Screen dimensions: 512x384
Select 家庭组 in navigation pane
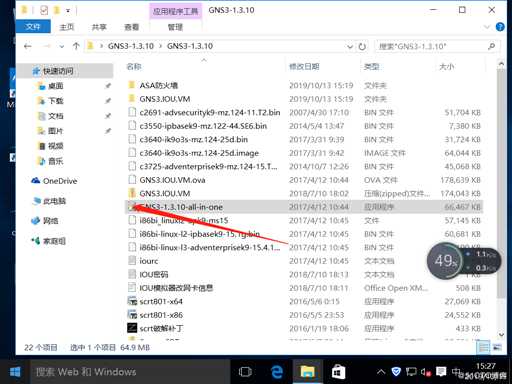click(x=54, y=241)
